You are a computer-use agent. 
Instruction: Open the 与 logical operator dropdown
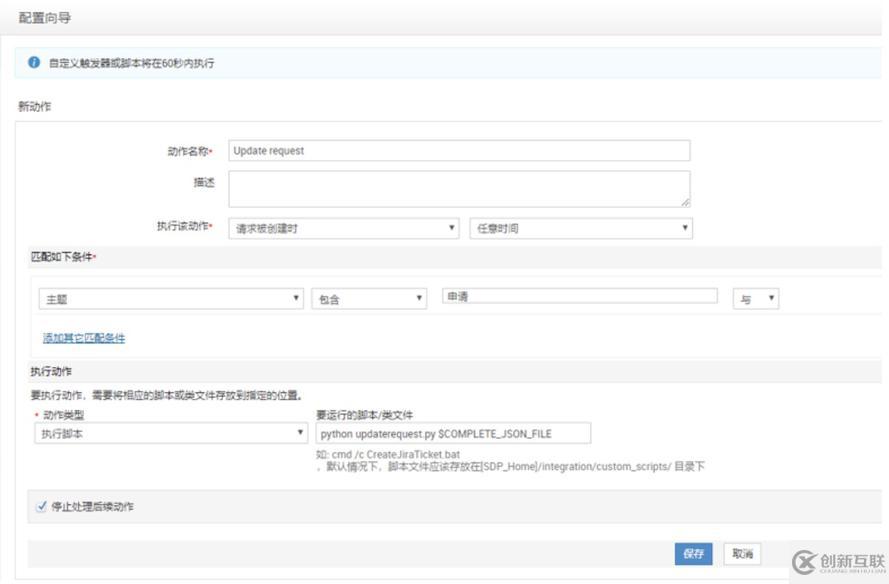coord(756,299)
